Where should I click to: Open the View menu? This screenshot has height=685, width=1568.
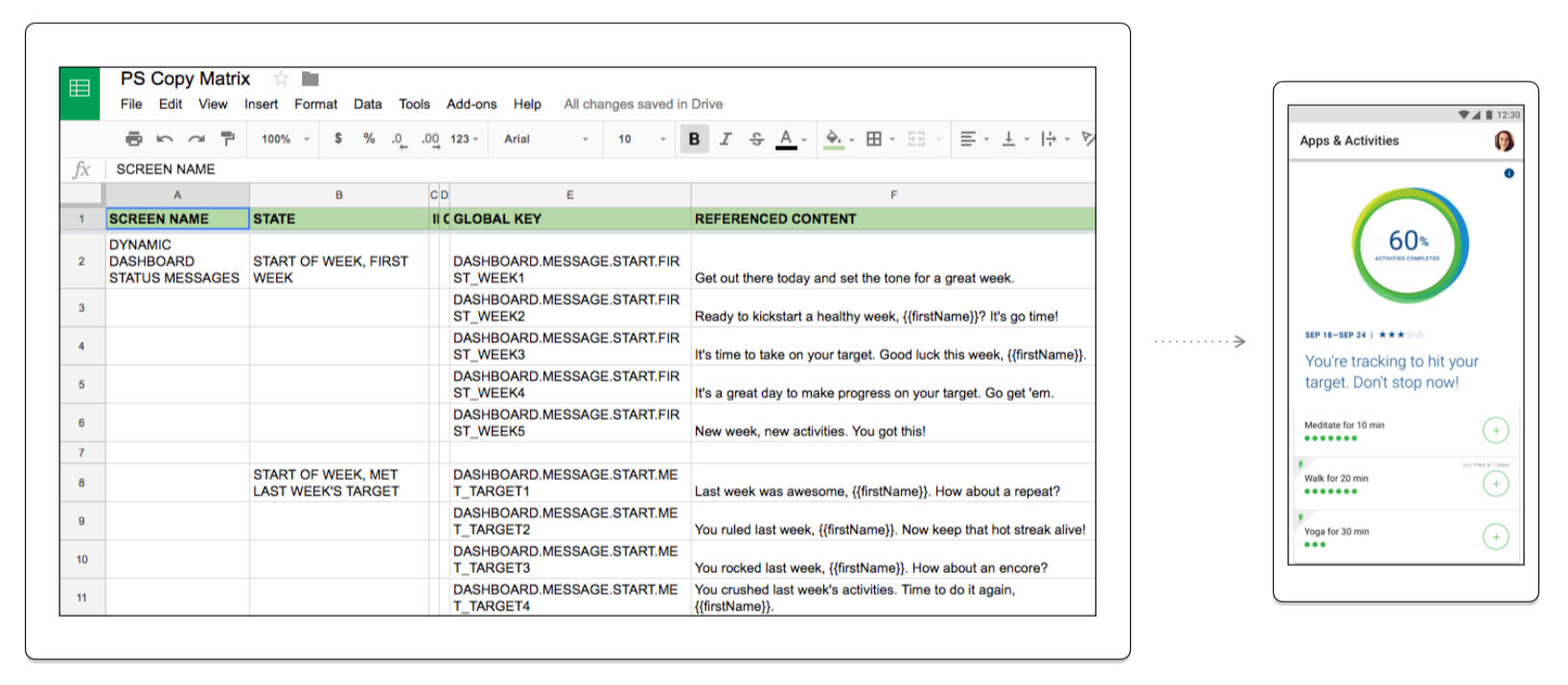pos(213,103)
